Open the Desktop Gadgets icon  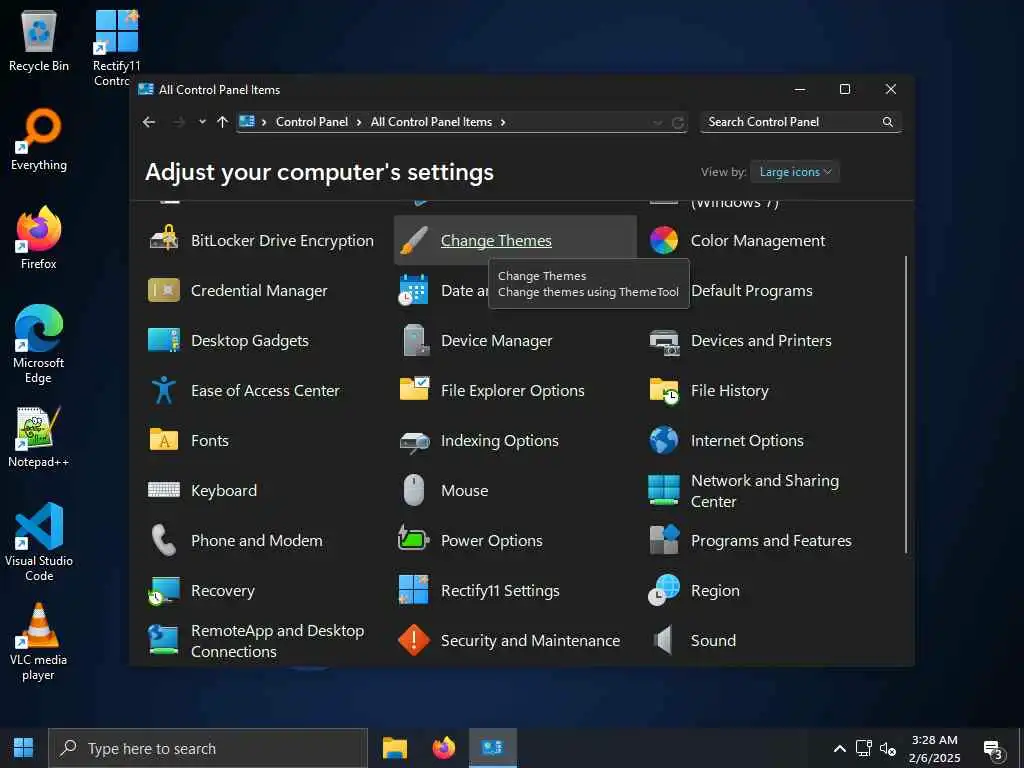pyautogui.click(x=164, y=340)
